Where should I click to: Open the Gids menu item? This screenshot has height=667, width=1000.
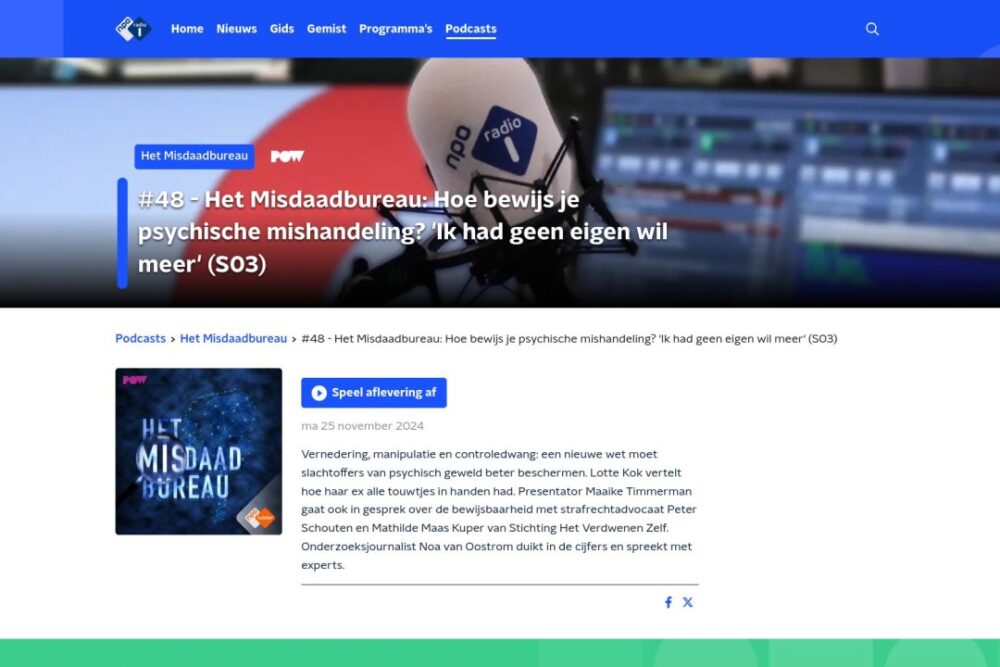coord(282,29)
